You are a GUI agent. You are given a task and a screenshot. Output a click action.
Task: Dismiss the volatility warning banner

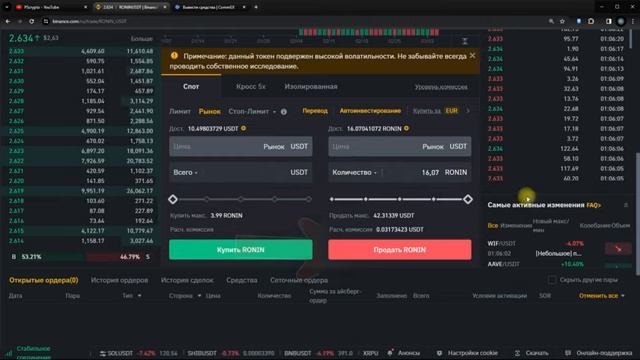(x=472, y=56)
